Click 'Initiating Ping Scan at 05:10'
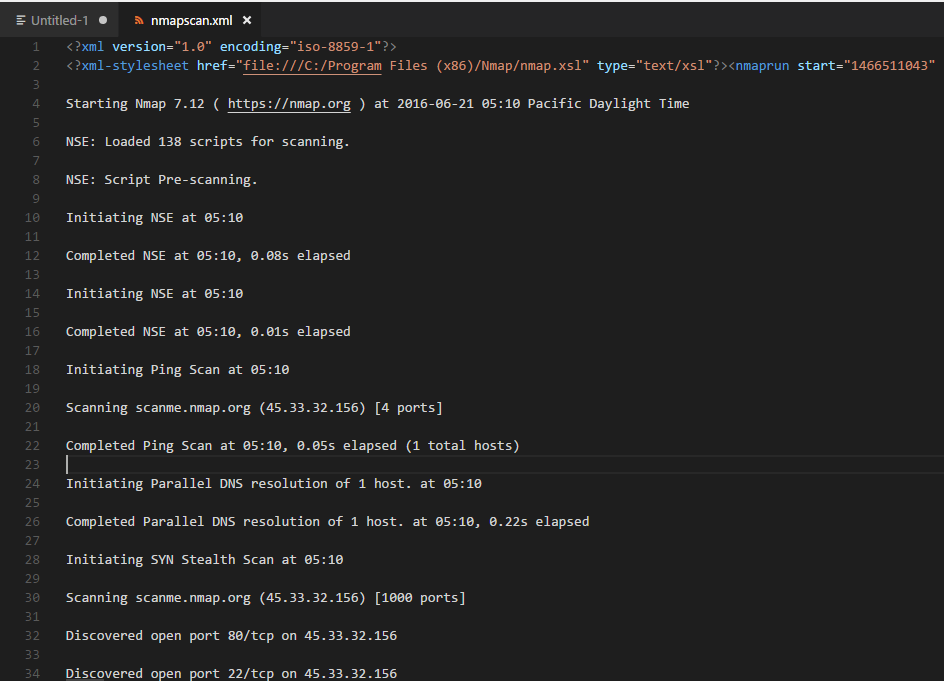This screenshot has width=944, height=681. click(x=178, y=369)
